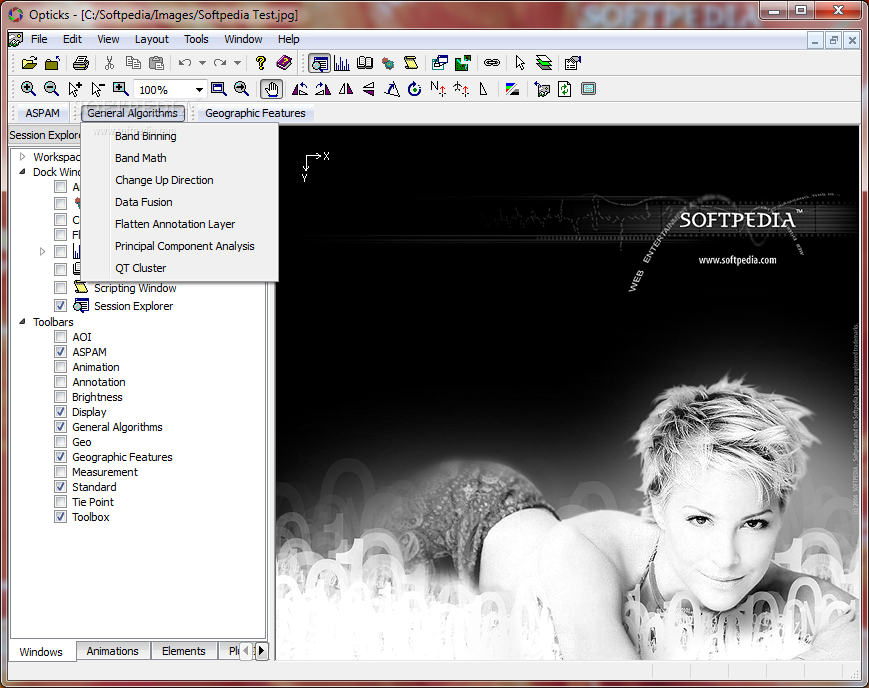Click the Zoom to fit rectangle icon
The height and width of the screenshot is (688, 869).
218,89
